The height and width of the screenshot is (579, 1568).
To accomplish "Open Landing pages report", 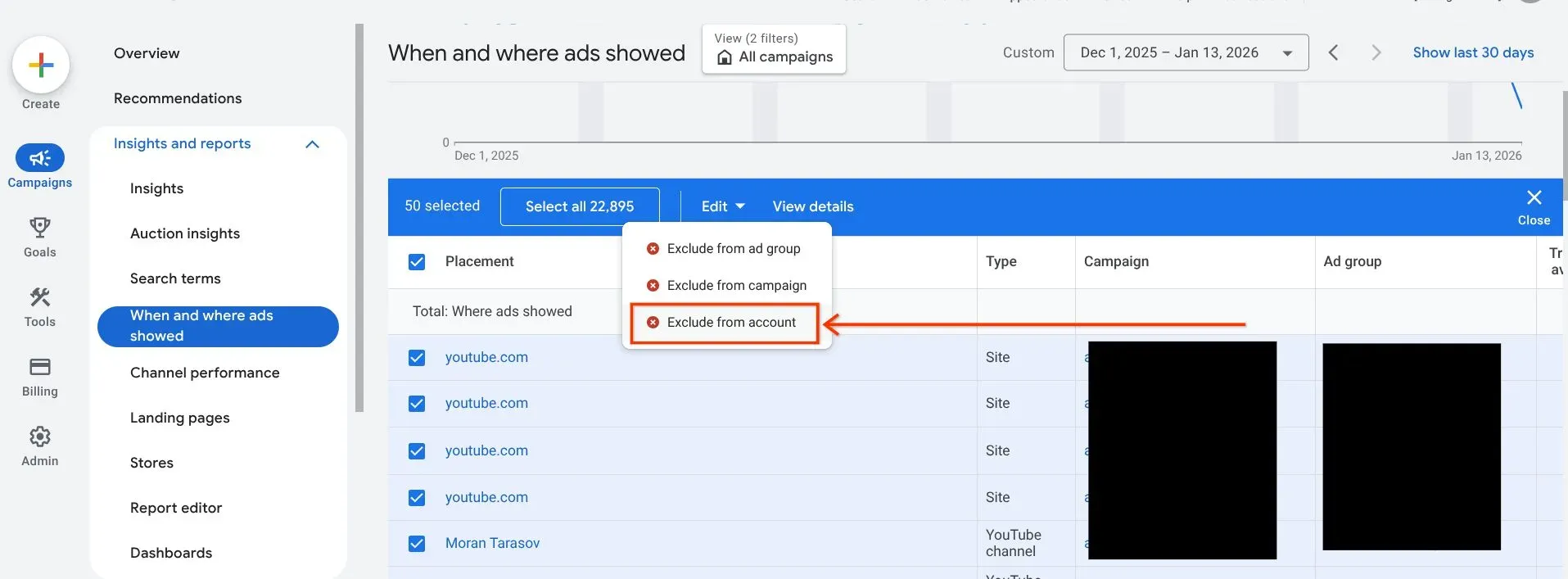I will pyautogui.click(x=179, y=418).
